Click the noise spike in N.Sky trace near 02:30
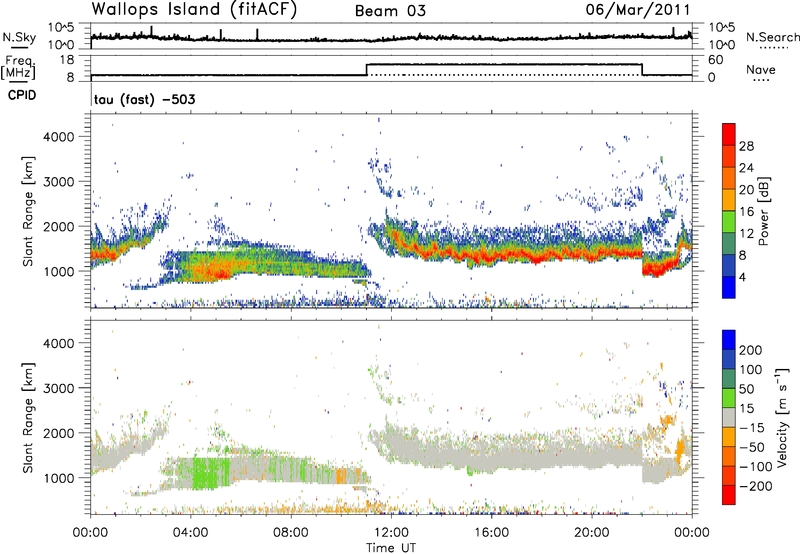 tap(152, 31)
